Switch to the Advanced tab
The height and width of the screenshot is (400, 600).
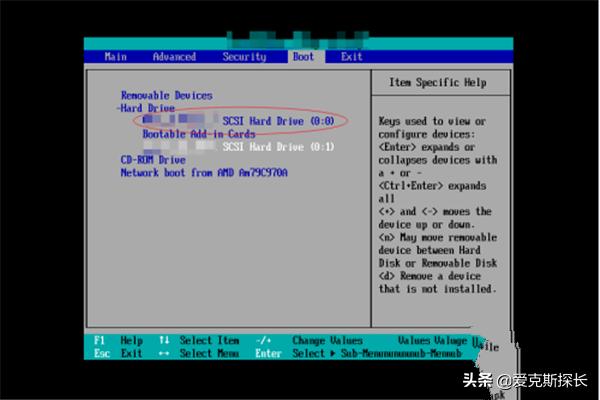(x=174, y=57)
